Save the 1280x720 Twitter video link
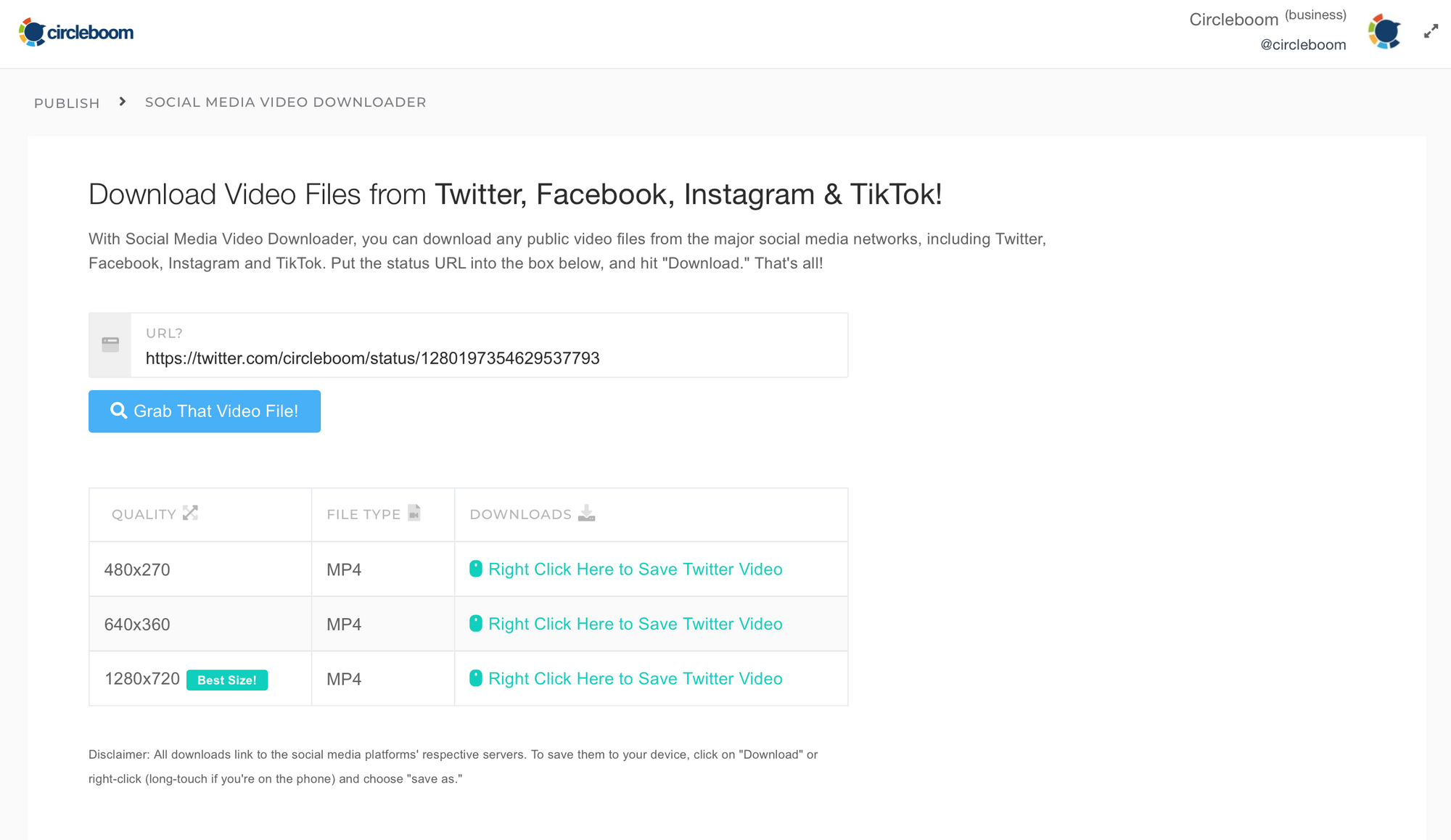Image resolution: width=1451 pixels, height=840 pixels. tap(634, 678)
